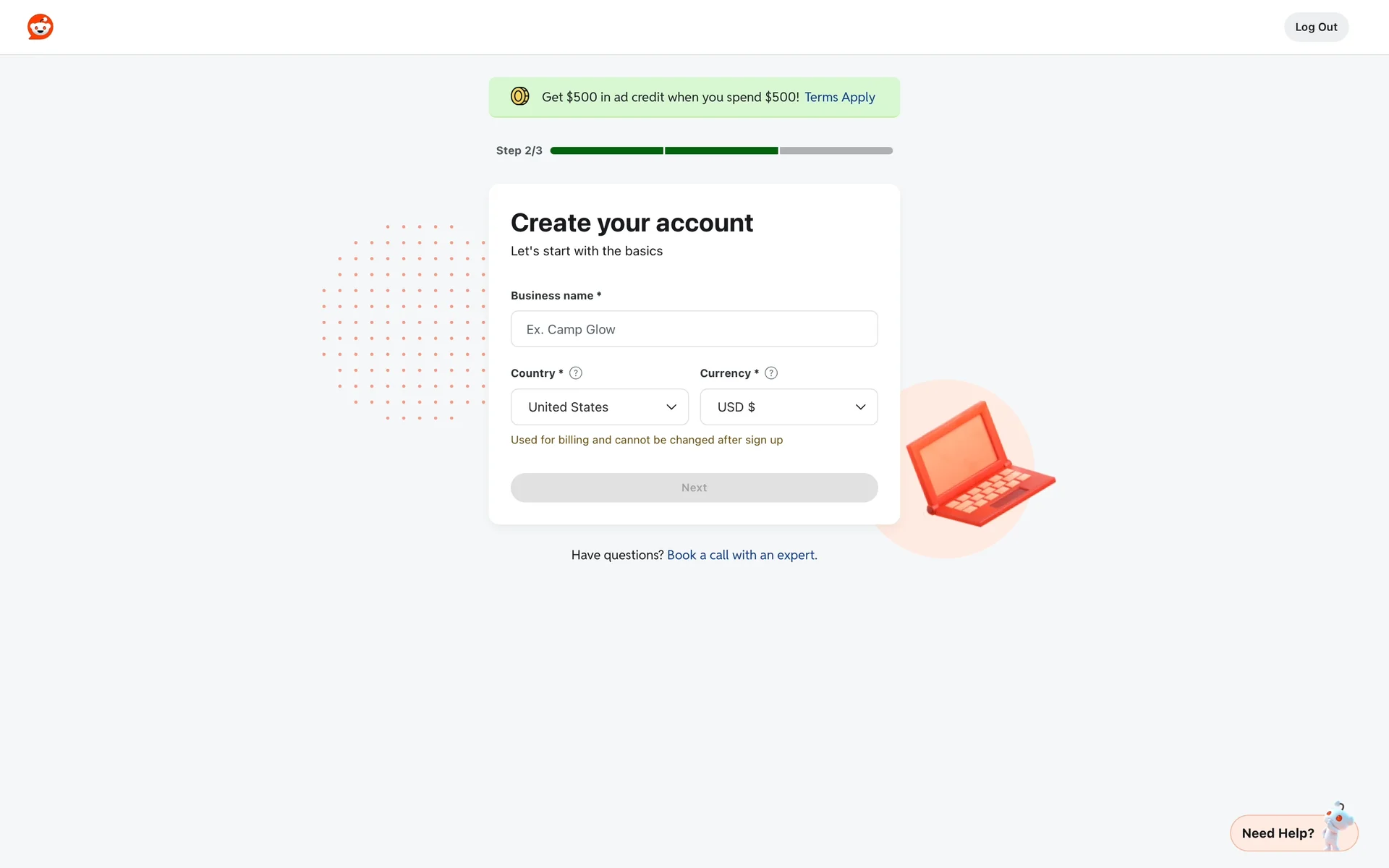Click the Step 2/3 label
The image size is (1389, 868).
519,150
